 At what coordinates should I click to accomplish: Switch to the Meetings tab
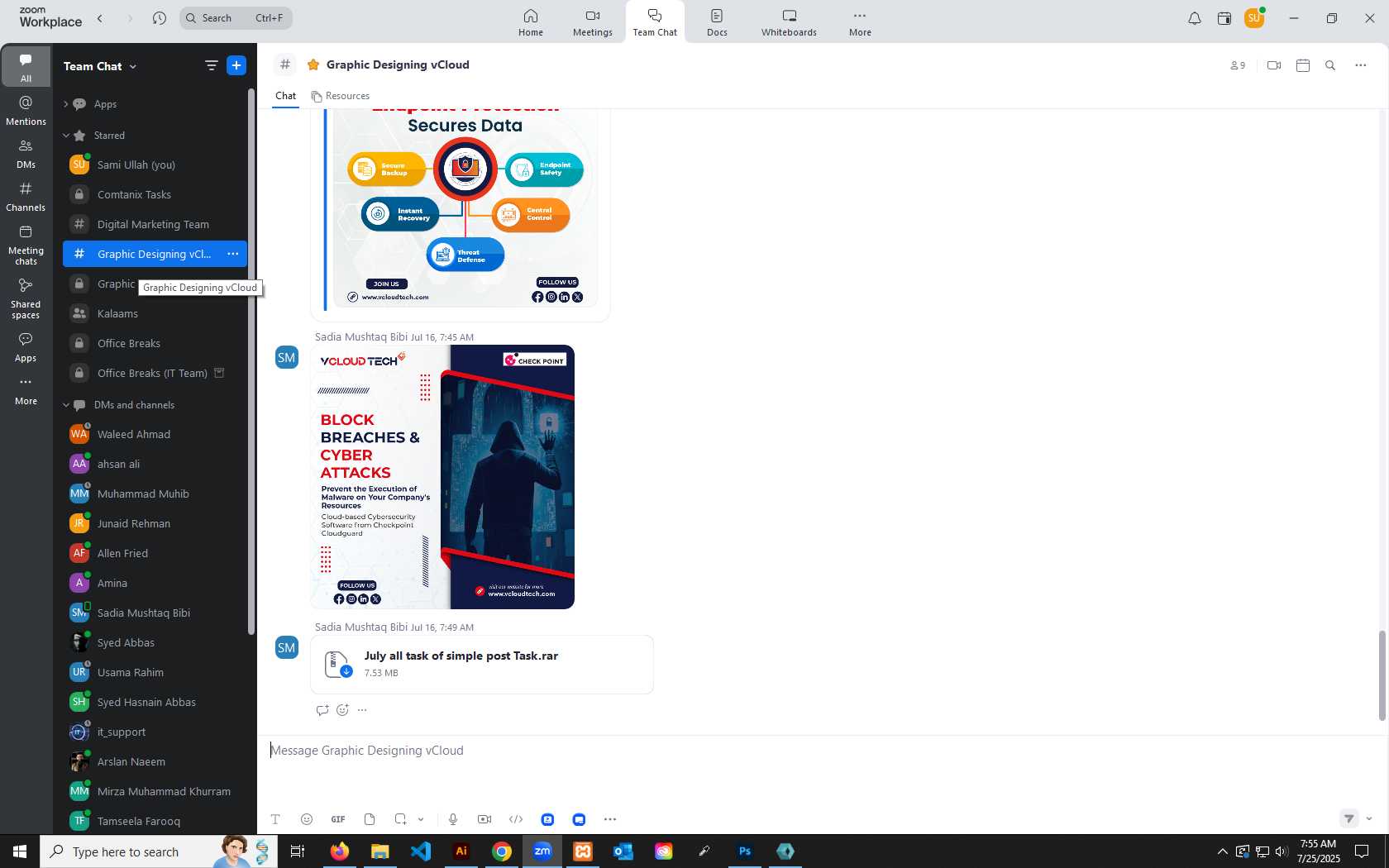(593, 22)
